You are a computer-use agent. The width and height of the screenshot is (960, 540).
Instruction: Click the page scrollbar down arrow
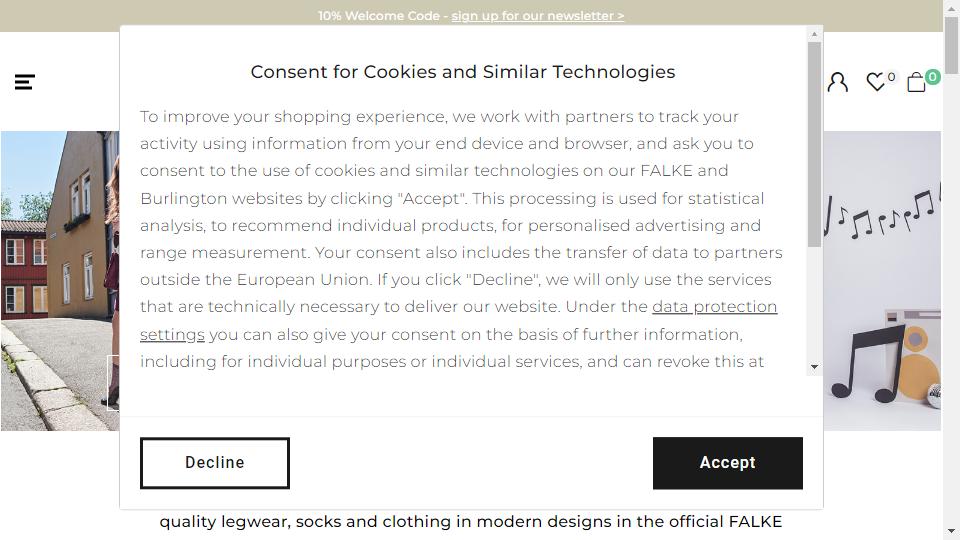(x=951, y=531)
